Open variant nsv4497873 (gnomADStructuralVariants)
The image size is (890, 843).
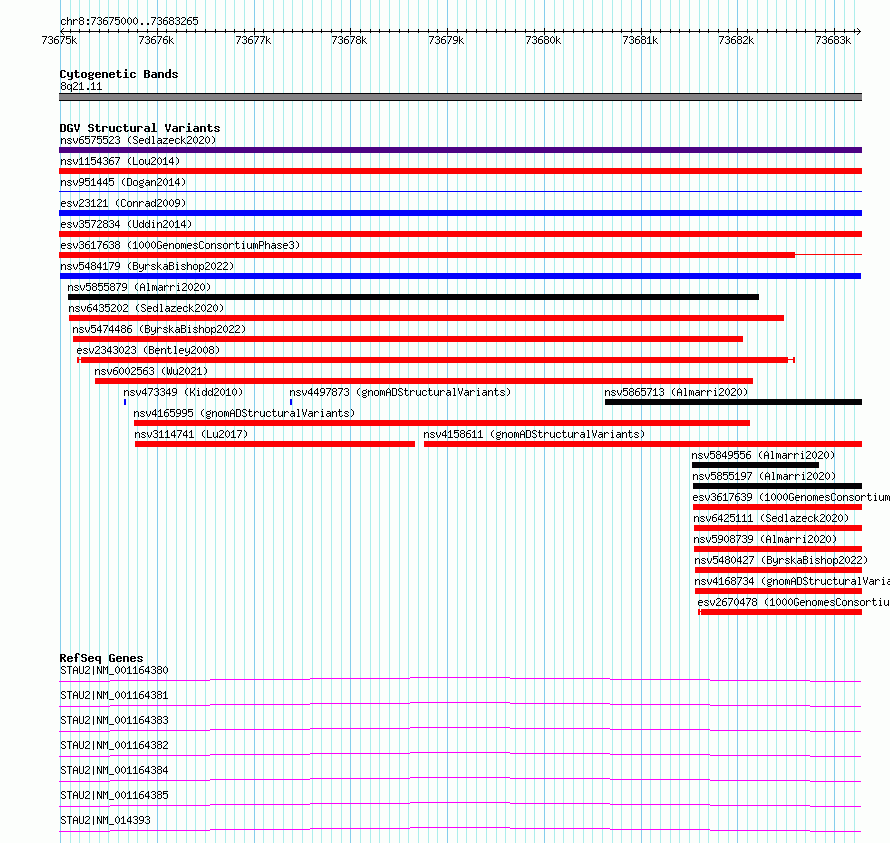[400, 392]
